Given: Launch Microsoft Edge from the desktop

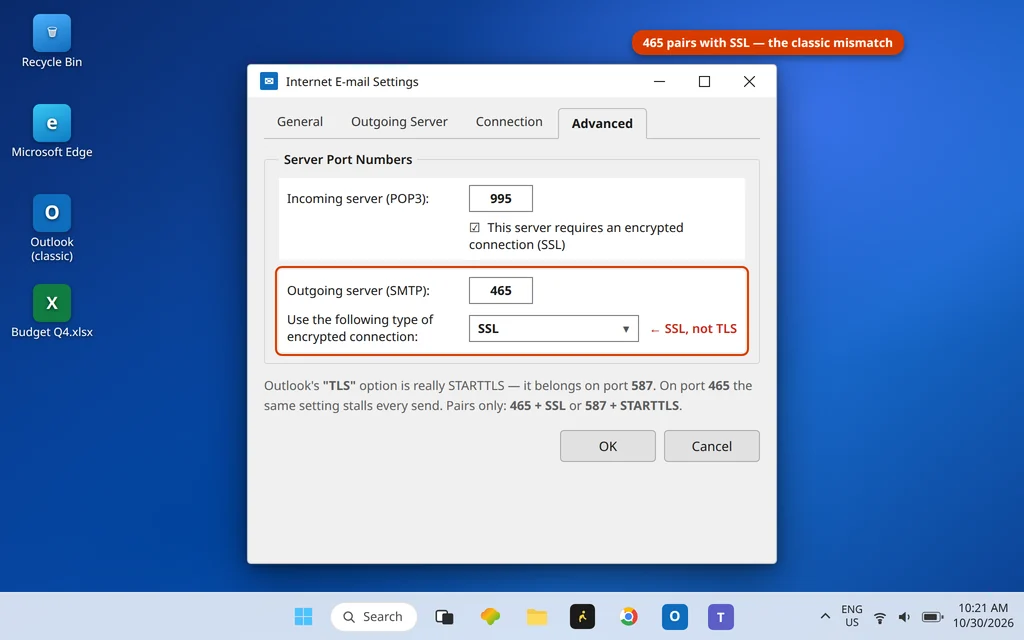Looking at the screenshot, I should coord(52,131).
